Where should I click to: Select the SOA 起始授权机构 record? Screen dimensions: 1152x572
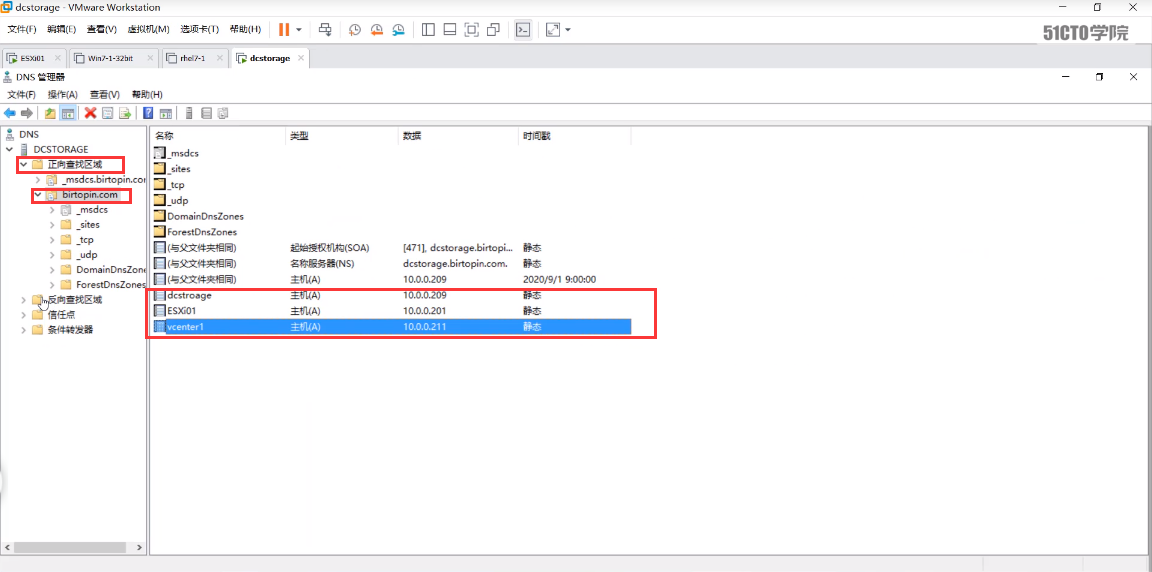tap(392, 248)
